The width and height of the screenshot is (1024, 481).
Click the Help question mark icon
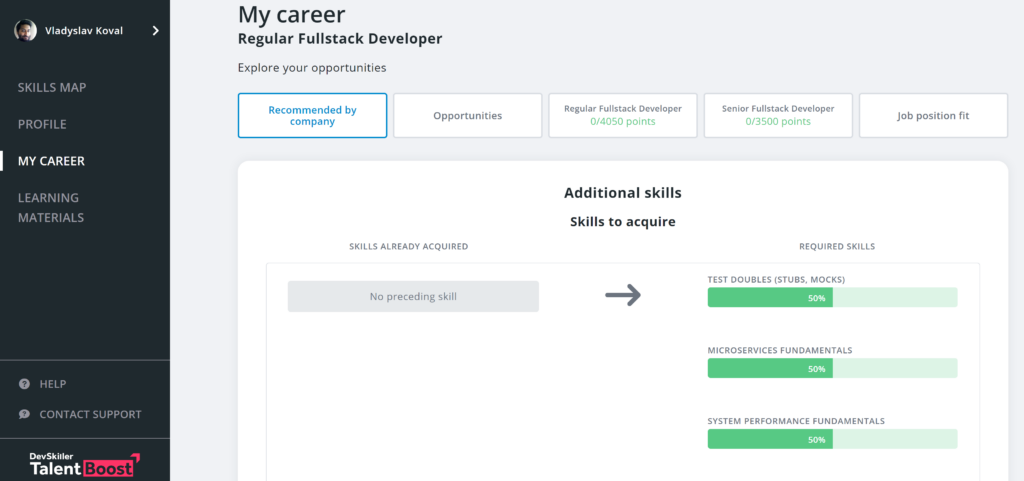click(24, 384)
